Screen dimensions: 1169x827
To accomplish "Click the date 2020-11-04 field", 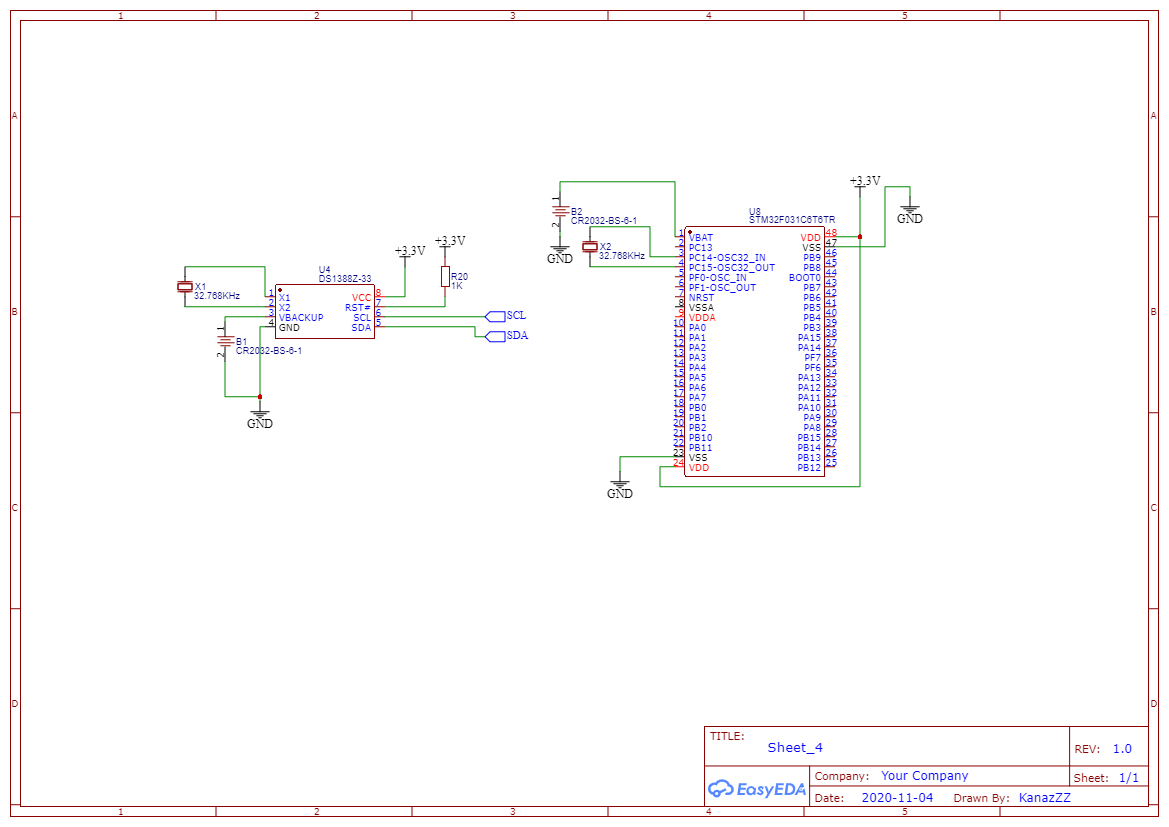I will tap(896, 798).
